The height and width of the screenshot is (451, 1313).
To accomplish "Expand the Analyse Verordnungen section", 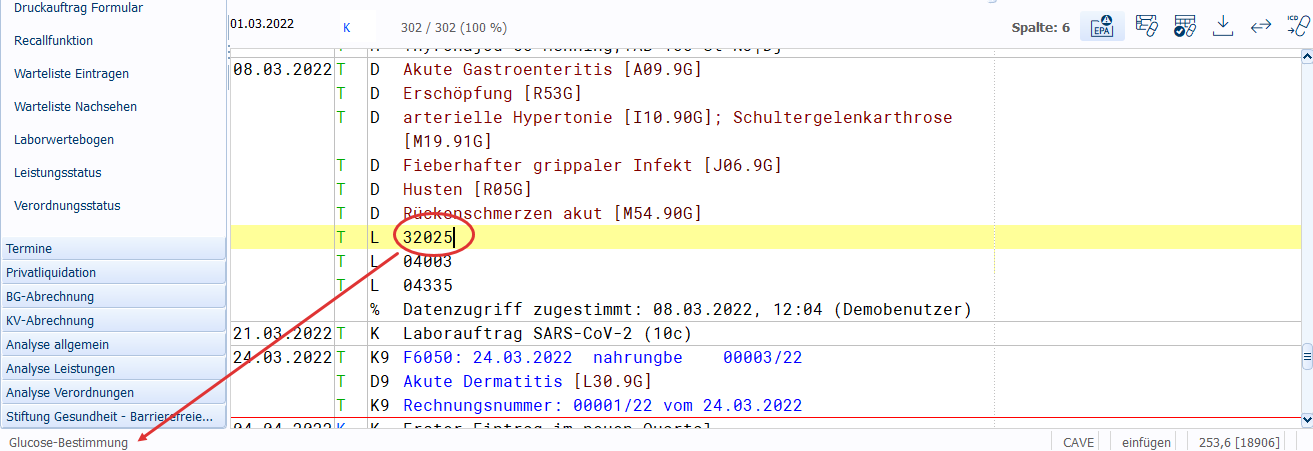I will click(x=113, y=392).
